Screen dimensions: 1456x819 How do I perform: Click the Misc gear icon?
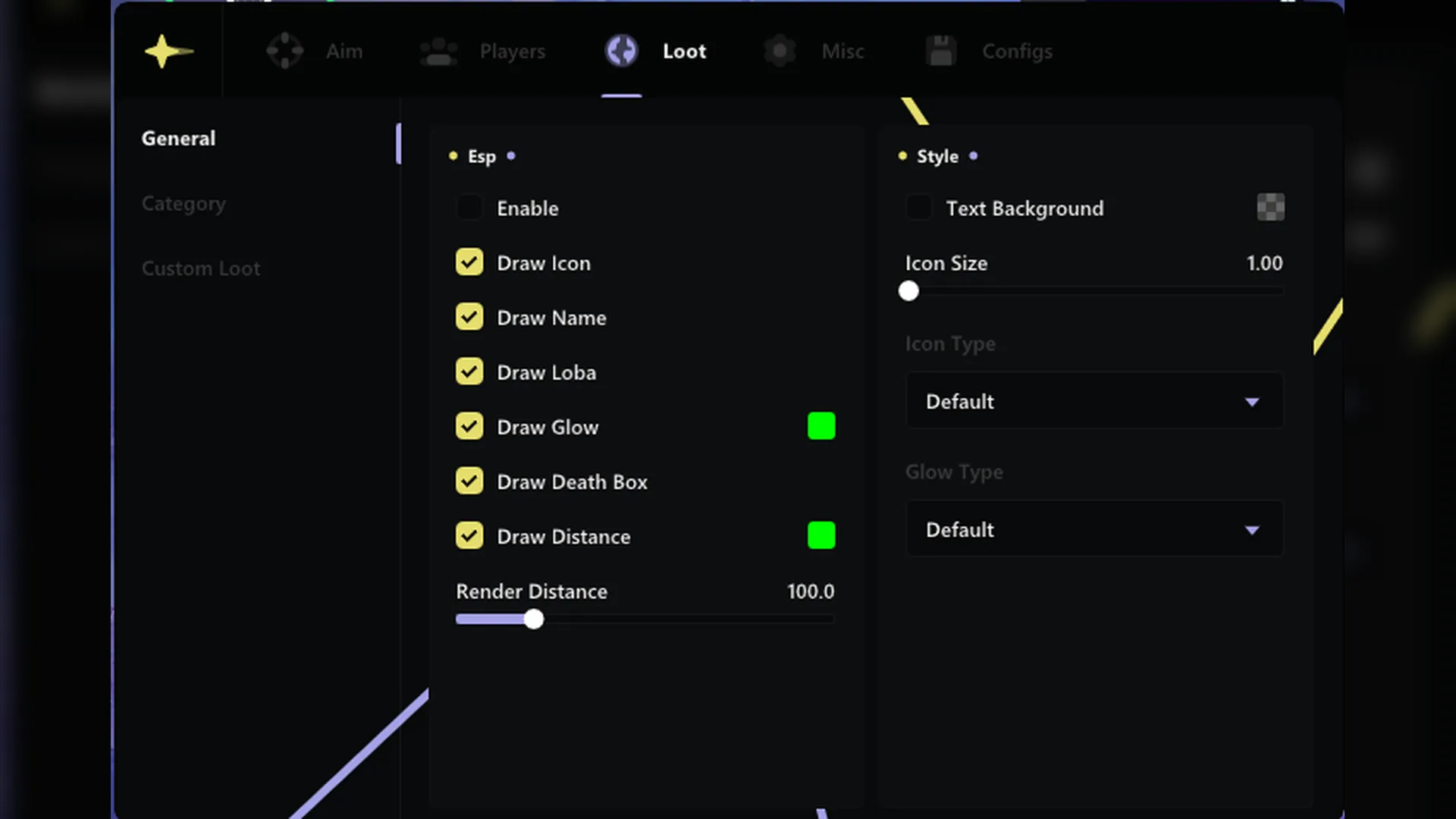pos(780,52)
